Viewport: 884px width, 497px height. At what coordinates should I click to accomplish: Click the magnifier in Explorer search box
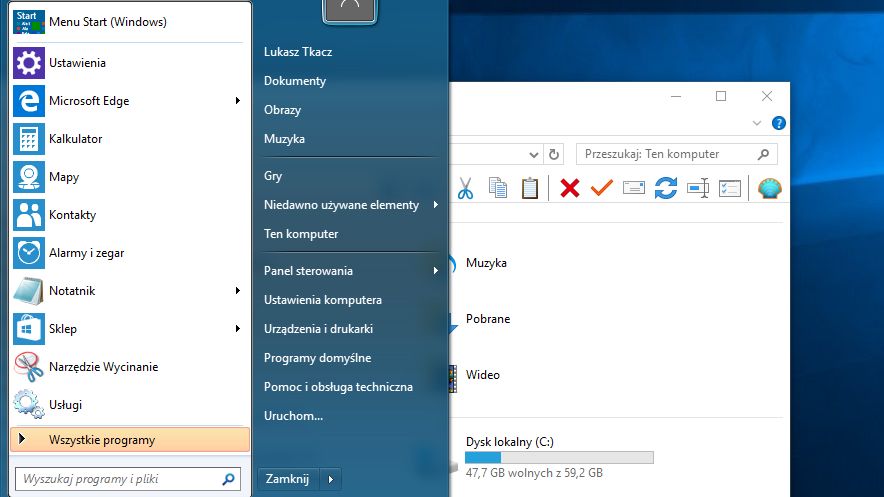coord(763,154)
